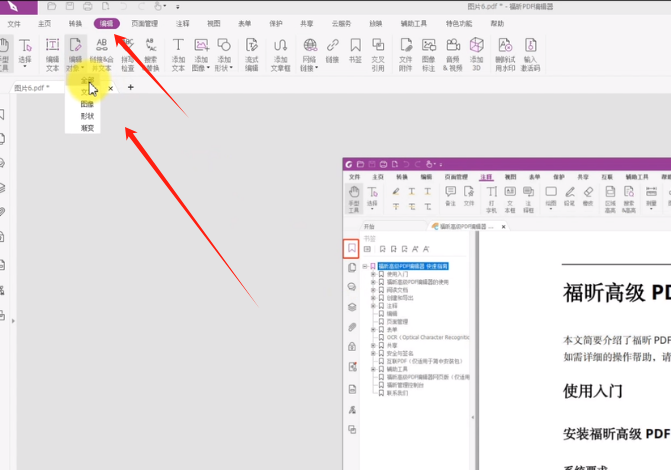Expand the 注释 bookmark tree node
The width and height of the screenshot is (671, 470).
point(372,306)
